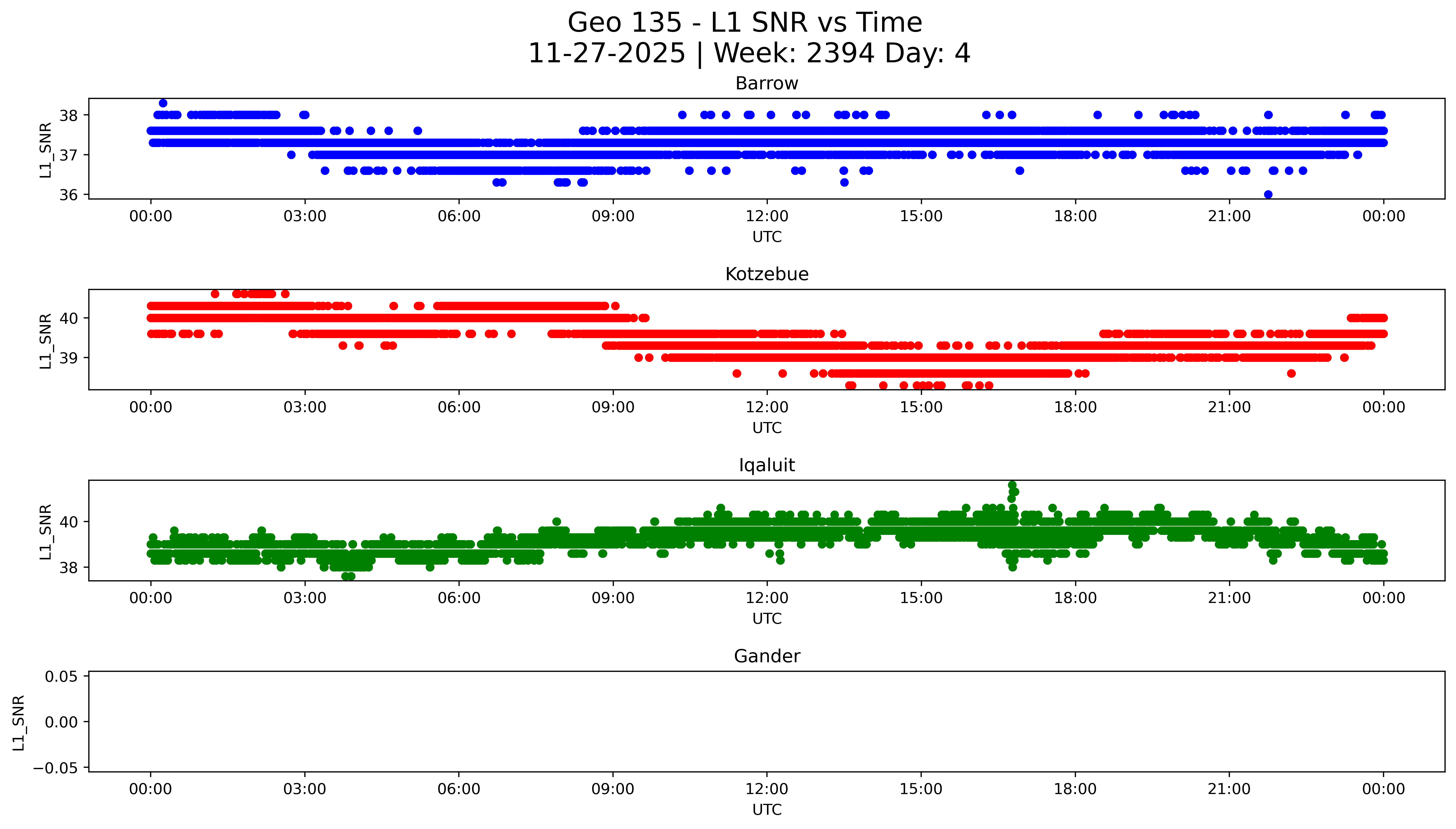Click the main title 'Geo 135 - L1 SNR vs Time'

point(745,23)
